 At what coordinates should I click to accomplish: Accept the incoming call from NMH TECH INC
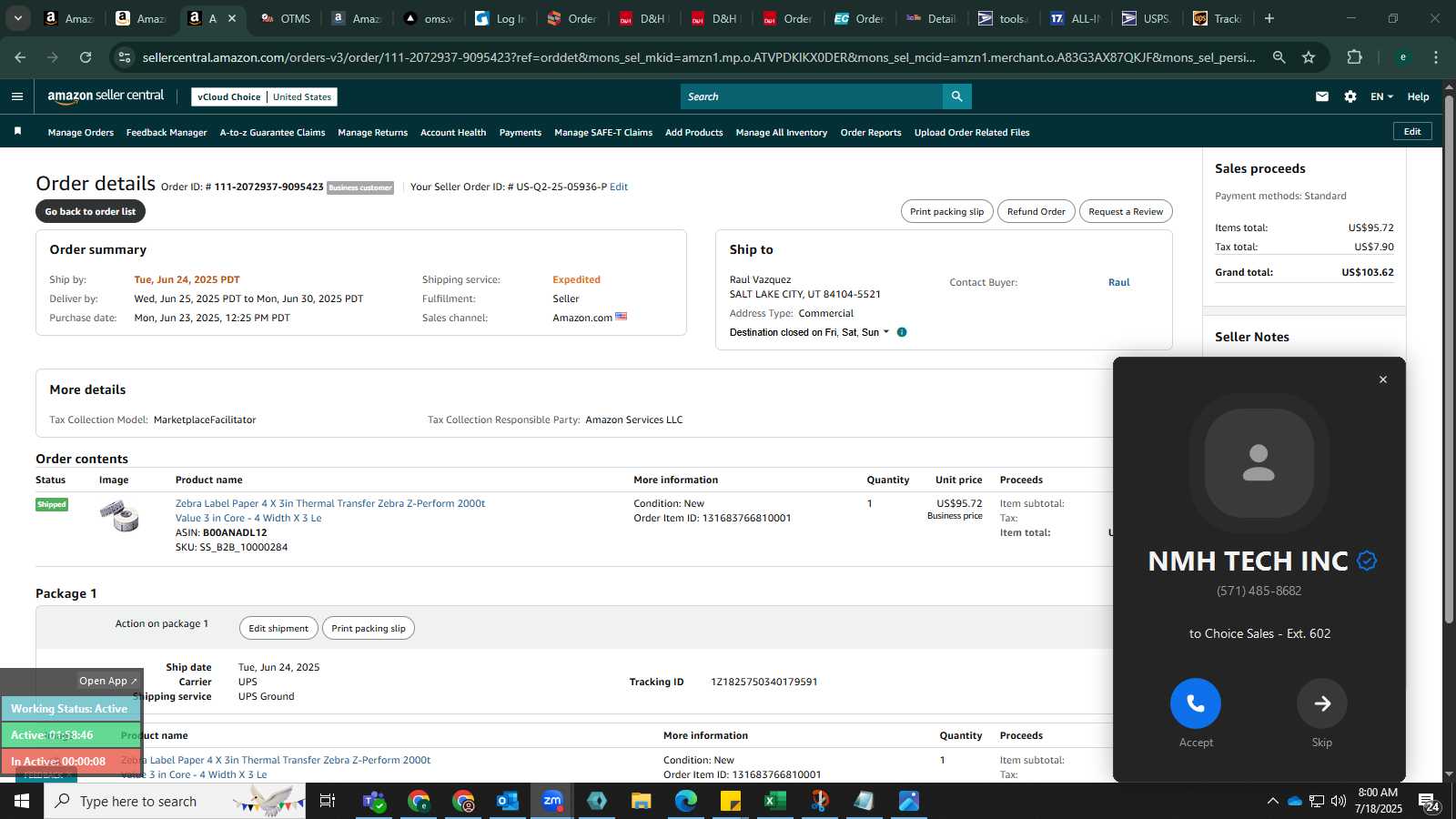(1196, 703)
